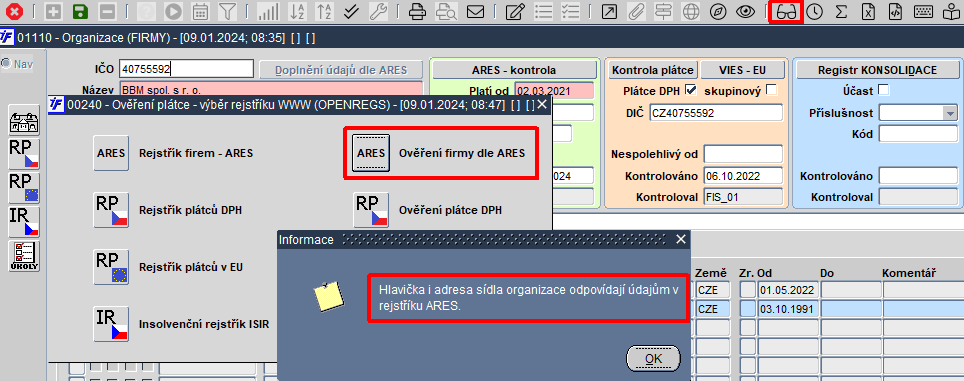Click the Název field BBM spol. s r. o.

271,90
